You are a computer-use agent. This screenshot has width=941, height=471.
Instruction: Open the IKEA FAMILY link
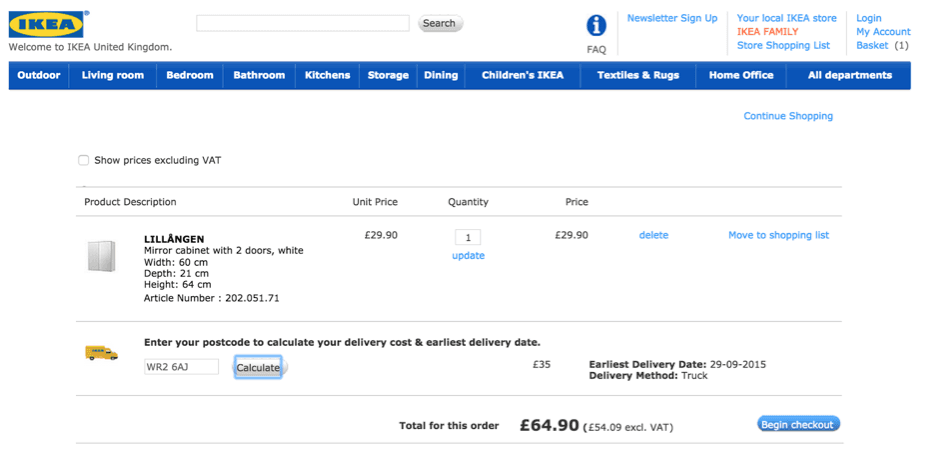click(768, 32)
